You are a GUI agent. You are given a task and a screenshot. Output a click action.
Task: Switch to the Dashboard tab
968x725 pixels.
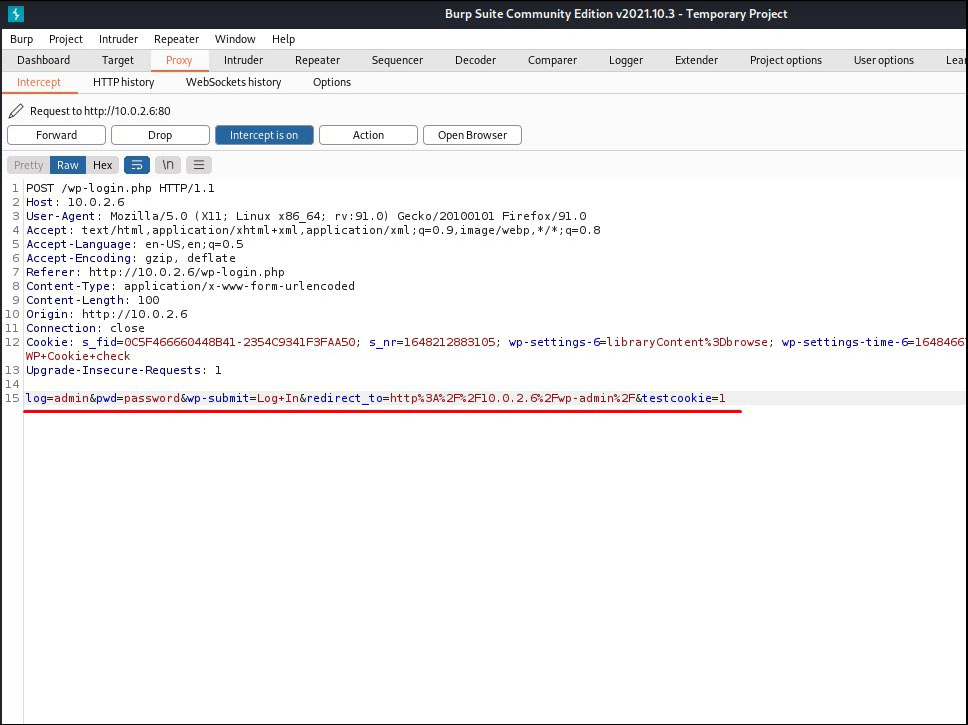[44, 61]
